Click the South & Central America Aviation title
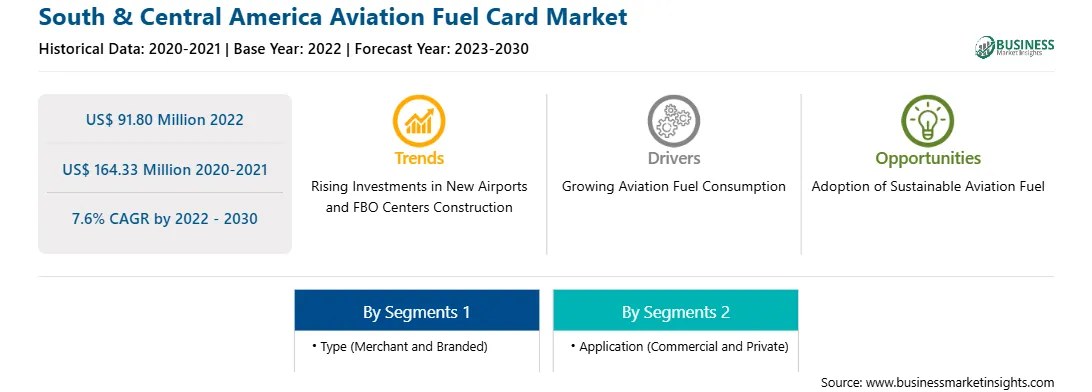 click(333, 16)
